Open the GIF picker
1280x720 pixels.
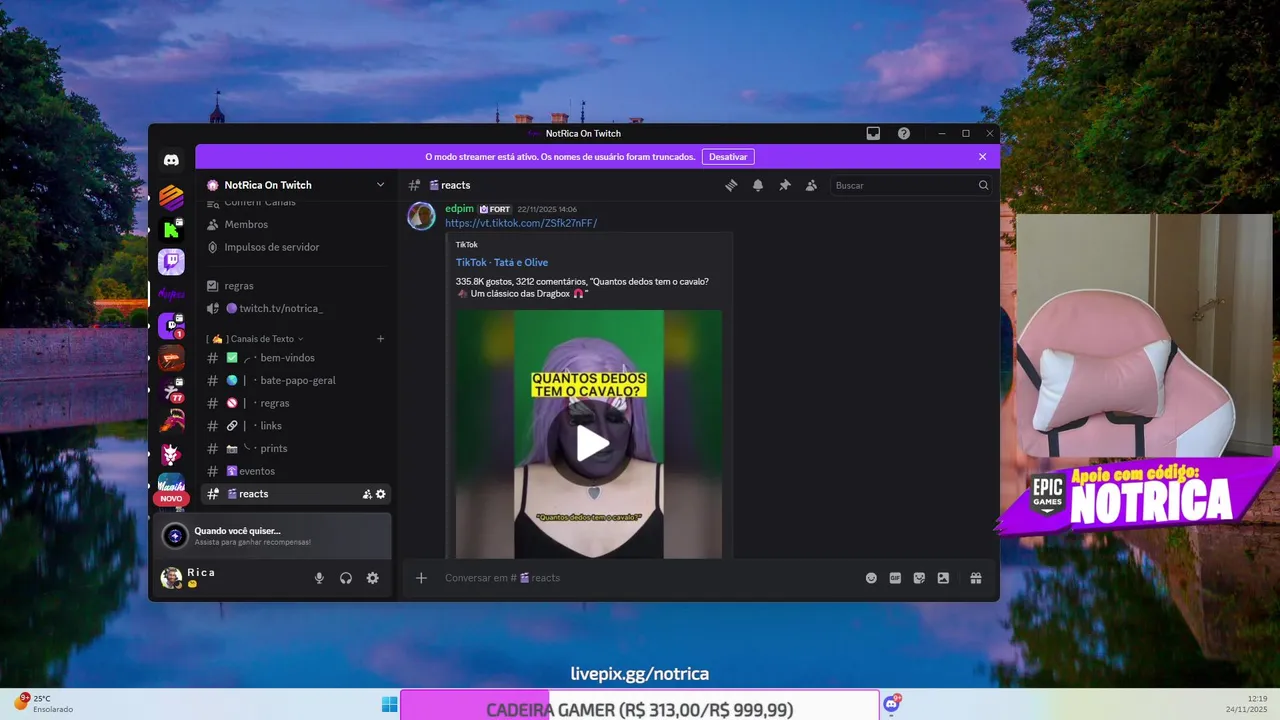tap(895, 578)
